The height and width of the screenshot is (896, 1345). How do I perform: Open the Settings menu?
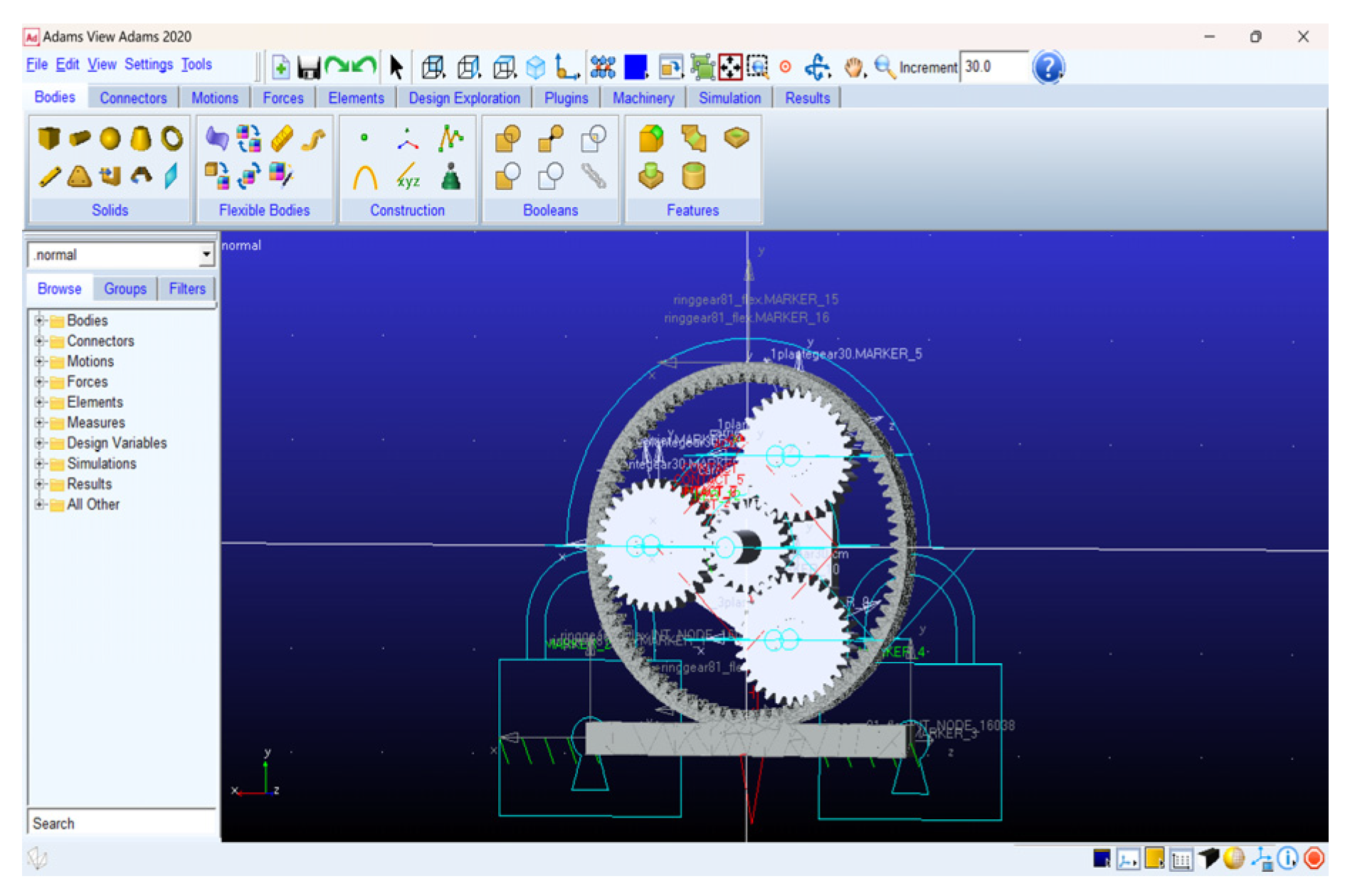coord(148,65)
